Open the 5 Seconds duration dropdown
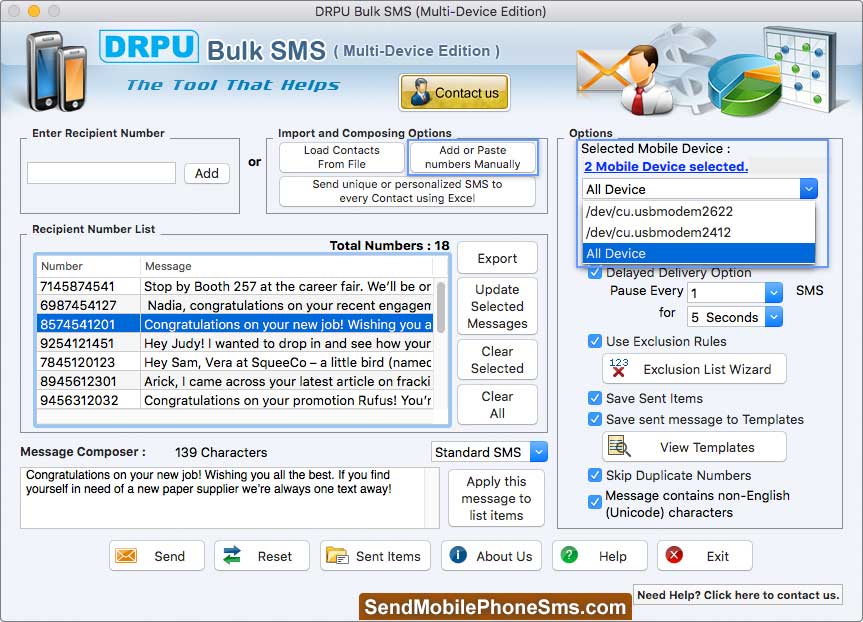Screen dimensions: 863x622 pos(773,317)
